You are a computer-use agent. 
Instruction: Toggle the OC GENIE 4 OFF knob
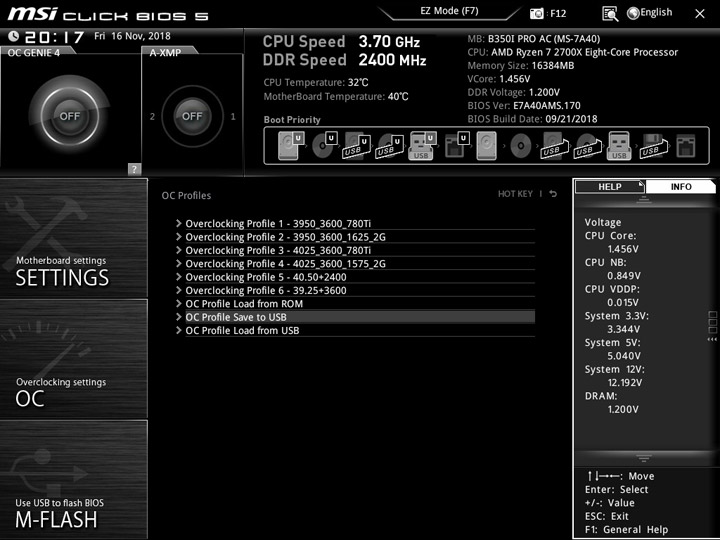click(x=69, y=116)
